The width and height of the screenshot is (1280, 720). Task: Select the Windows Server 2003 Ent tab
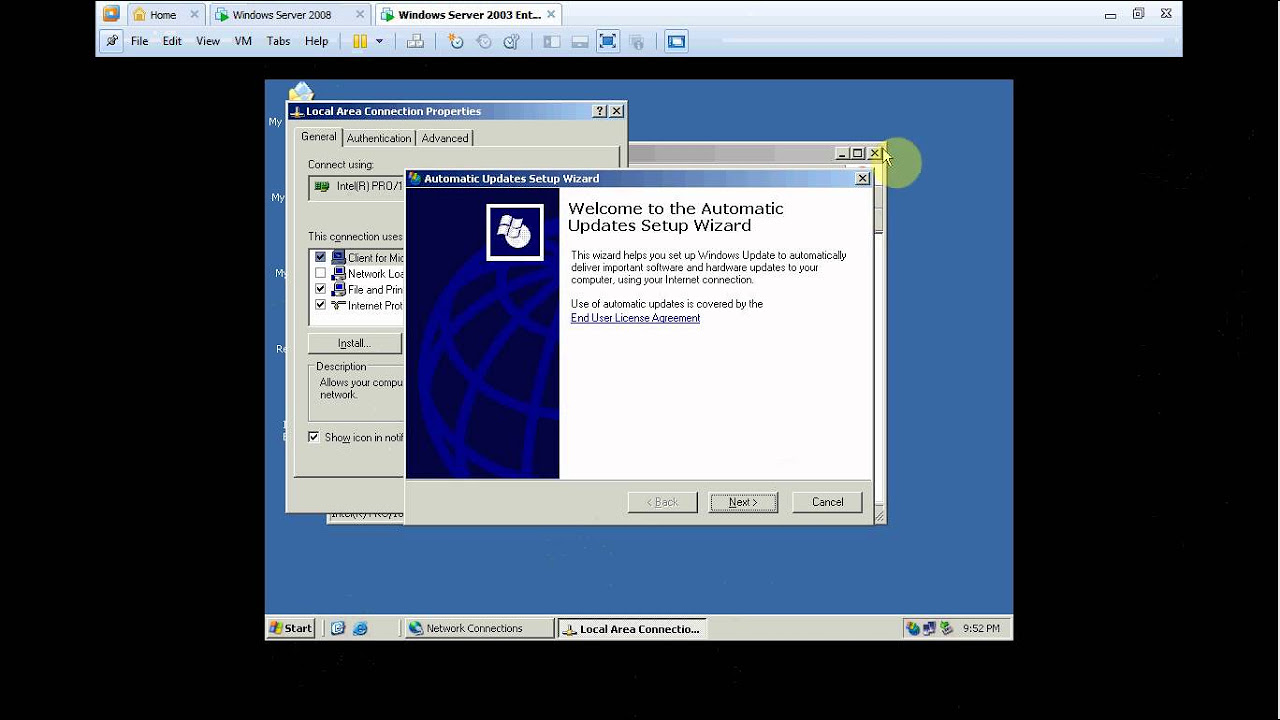469,15
